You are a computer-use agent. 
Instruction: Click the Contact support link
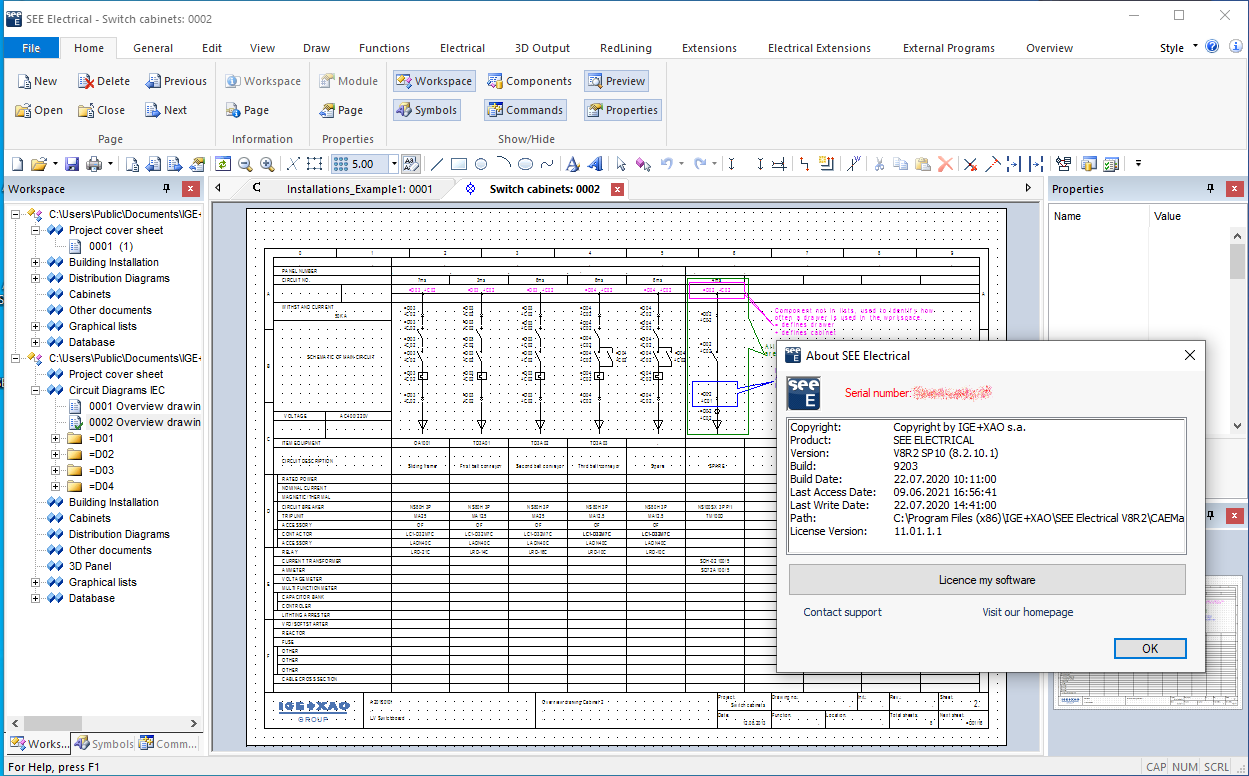(843, 612)
